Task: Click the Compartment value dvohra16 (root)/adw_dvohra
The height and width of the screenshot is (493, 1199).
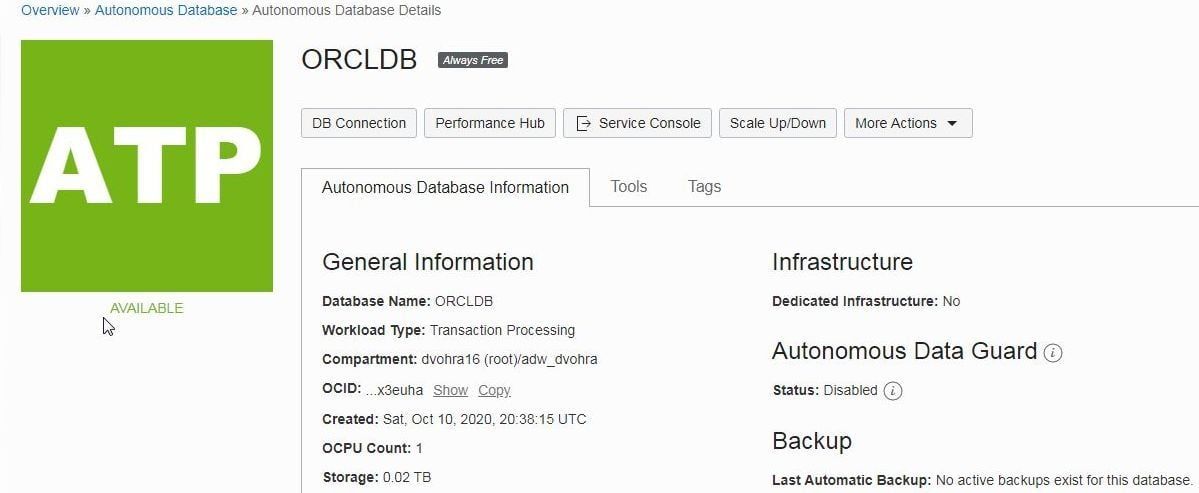Action: pyautogui.click(x=509, y=359)
